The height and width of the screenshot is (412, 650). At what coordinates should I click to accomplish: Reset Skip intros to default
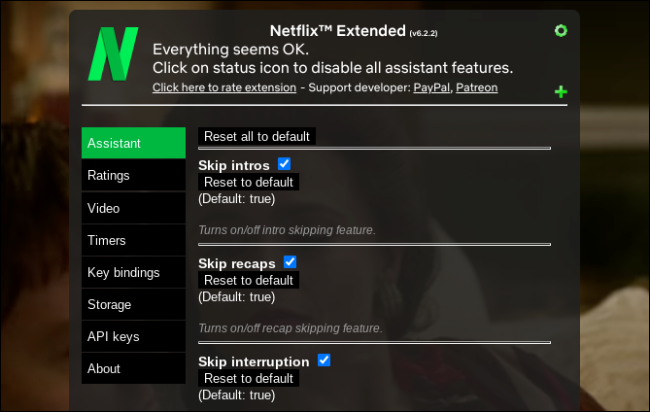point(248,182)
